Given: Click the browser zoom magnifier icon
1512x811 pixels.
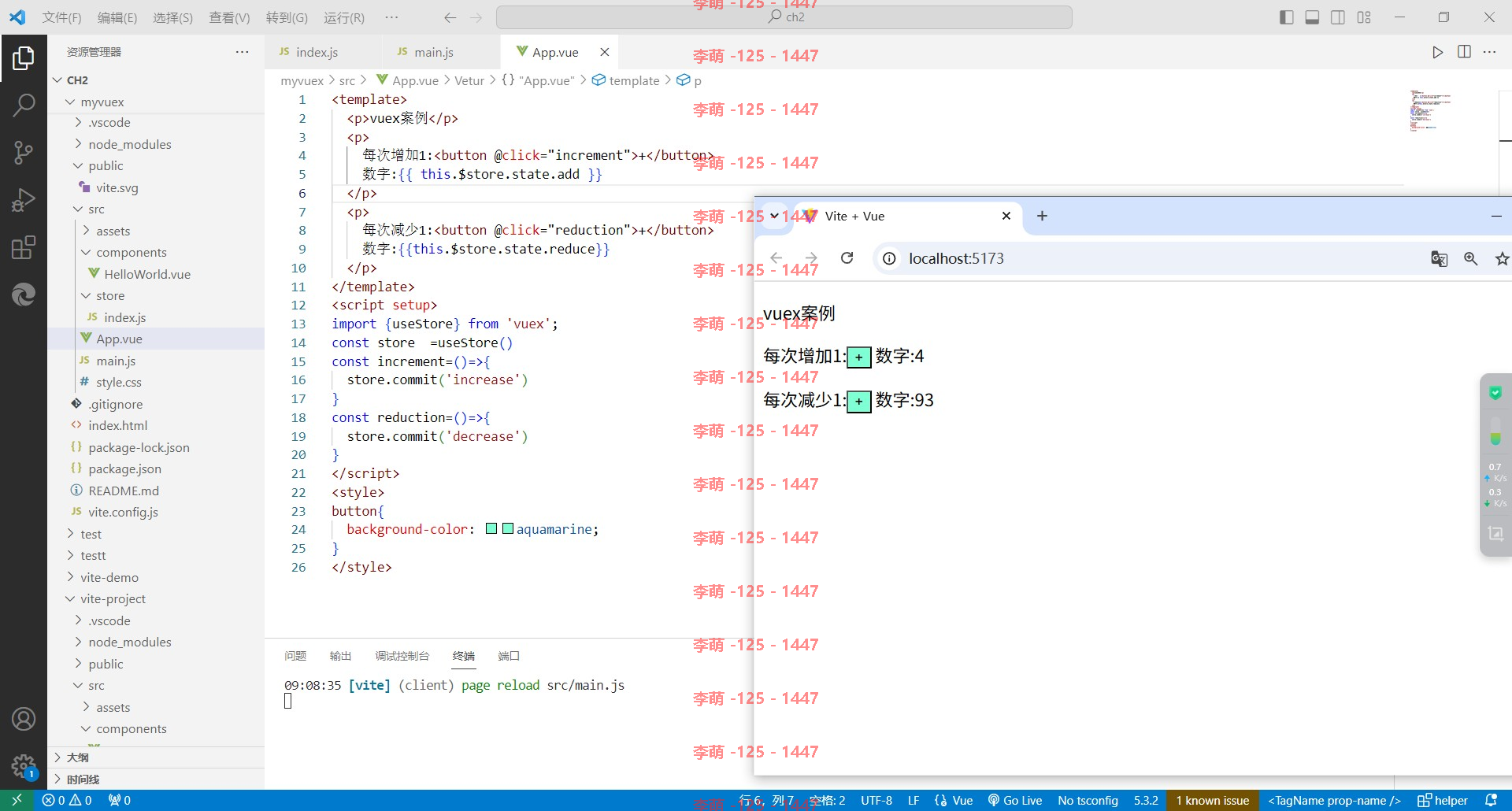Looking at the screenshot, I should [1470, 258].
